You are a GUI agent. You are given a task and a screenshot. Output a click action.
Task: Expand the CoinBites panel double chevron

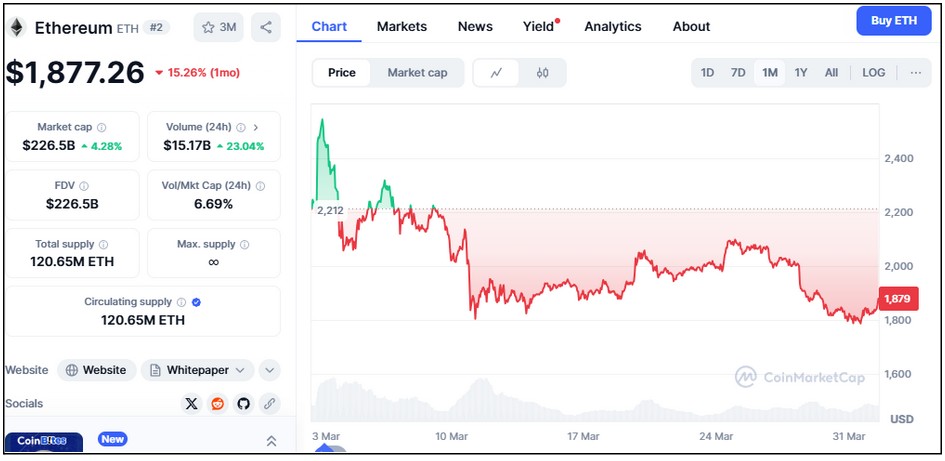point(271,441)
